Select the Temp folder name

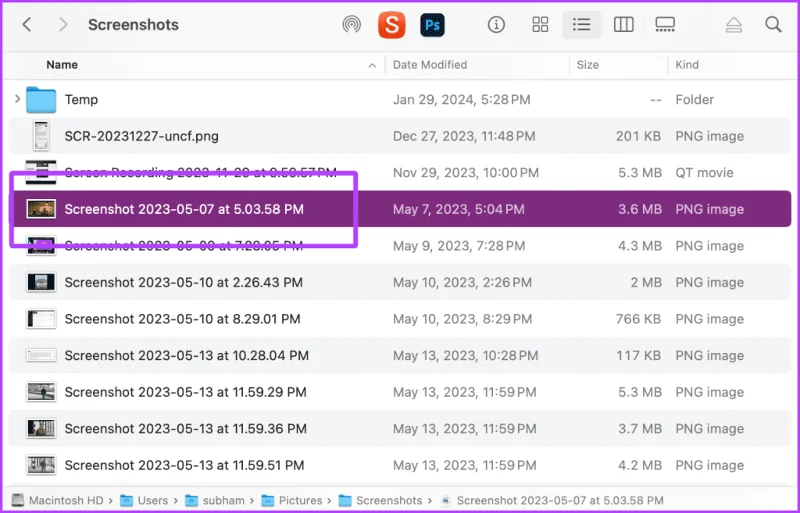click(81, 100)
